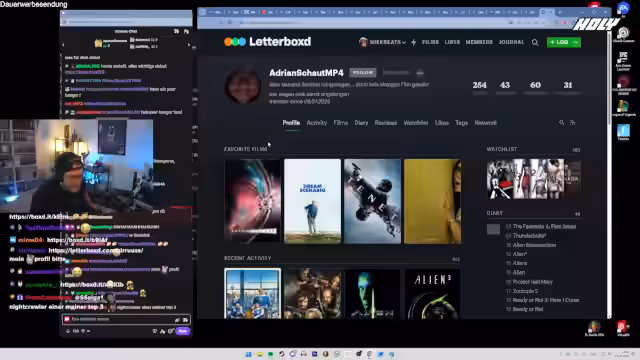Advance chat leaderboard with right arrow
Image resolution: width=640 pixels, height=360 pixels.
click(189, 44)
